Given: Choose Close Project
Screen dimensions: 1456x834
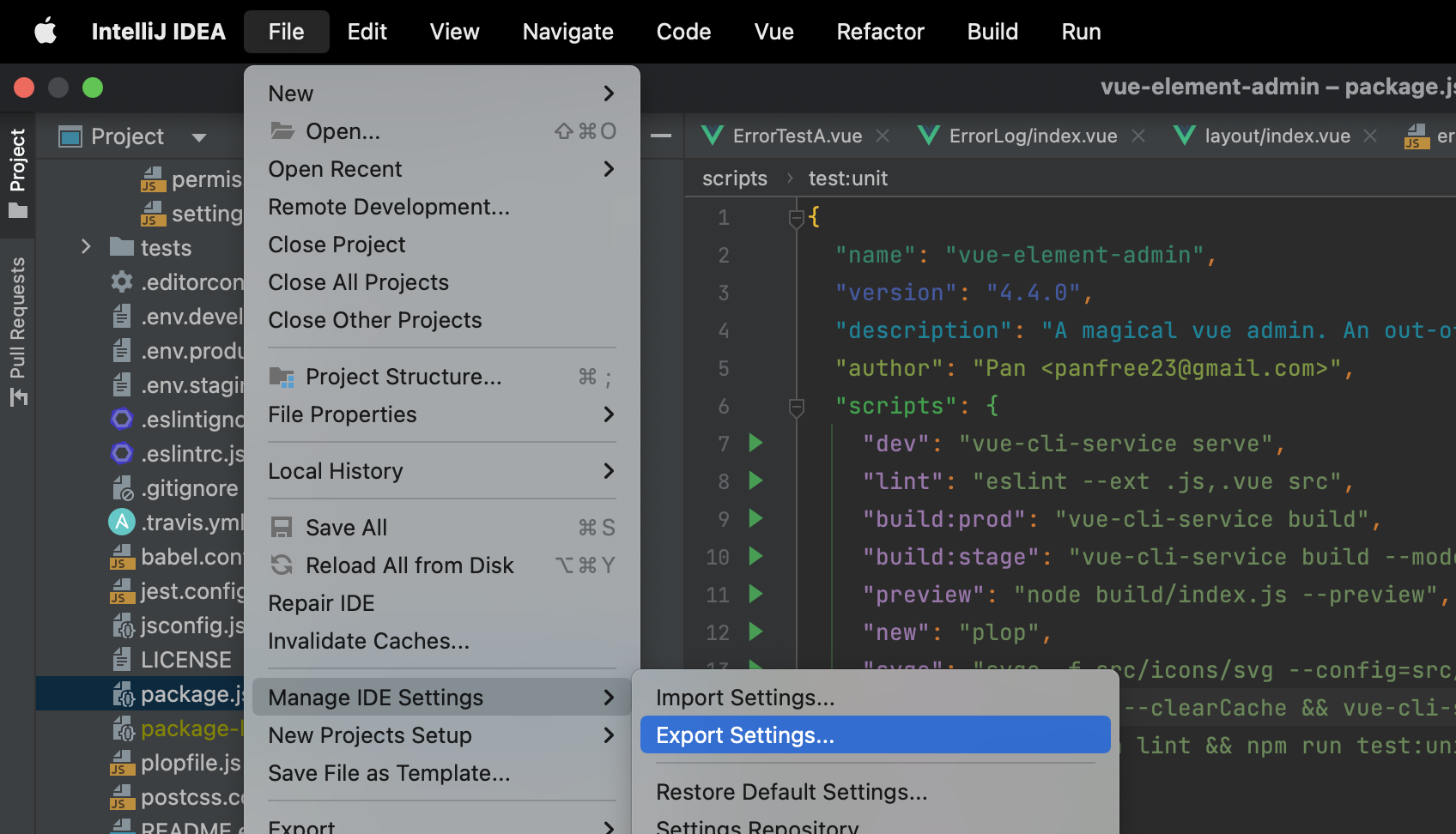Looking at the screenshot, I should click(442, 245).
